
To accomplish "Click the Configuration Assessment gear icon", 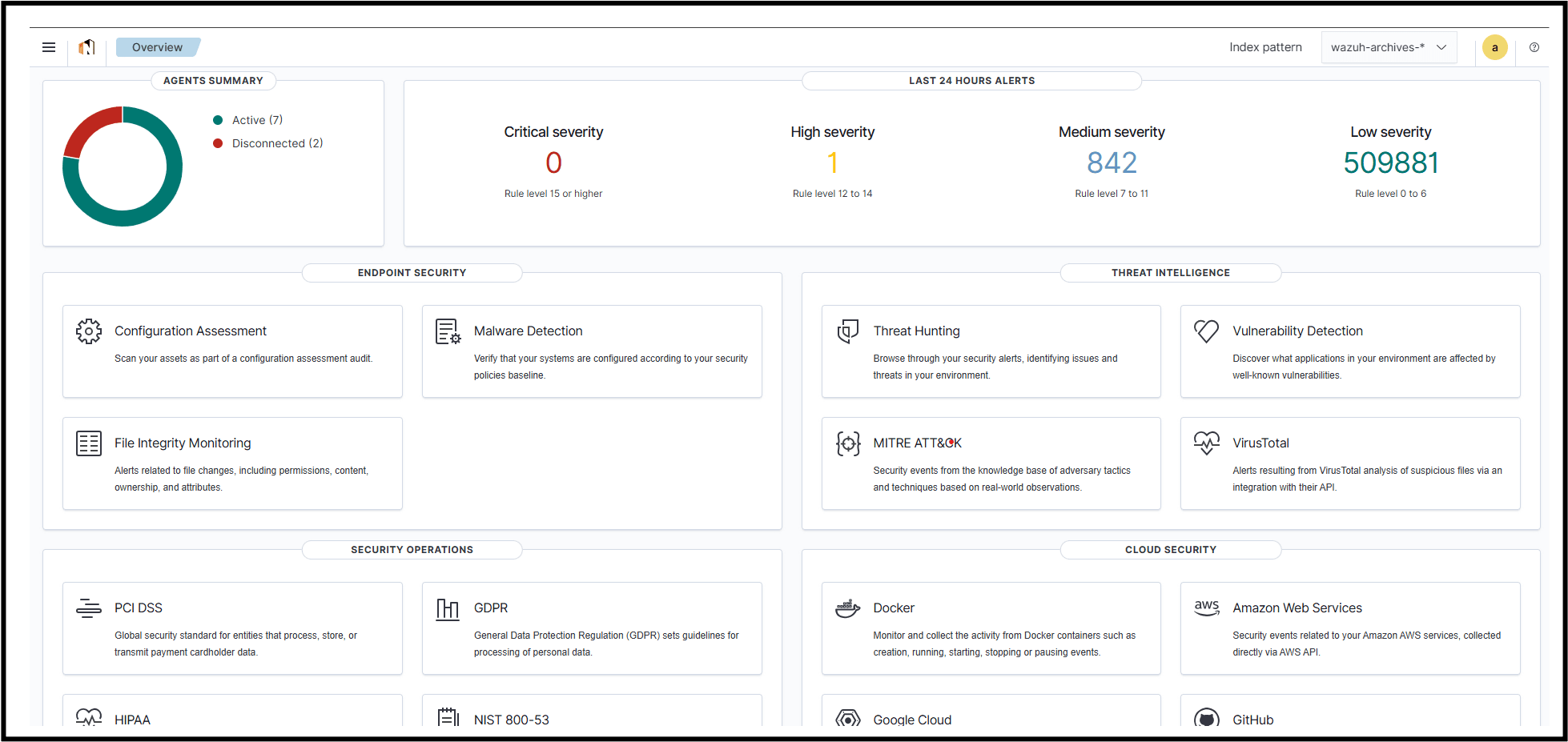I will click(89, 331).
